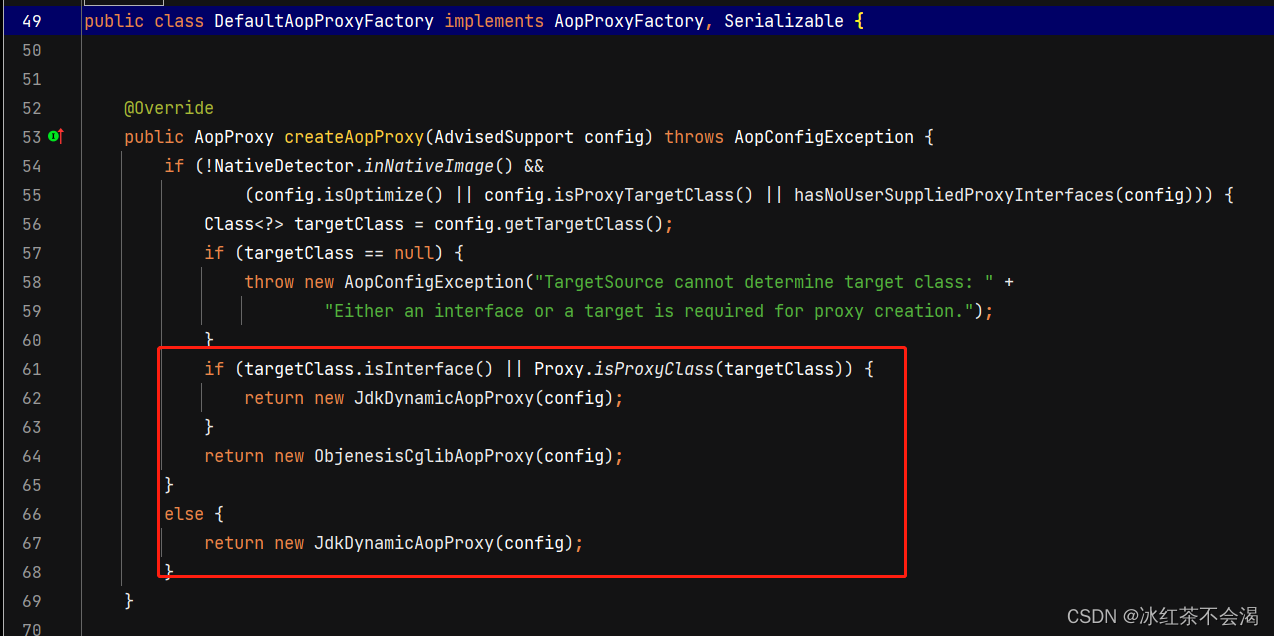The image size is (1274, 636).
Task: Click the createAopProxy method name
Action: click(354, 137)
